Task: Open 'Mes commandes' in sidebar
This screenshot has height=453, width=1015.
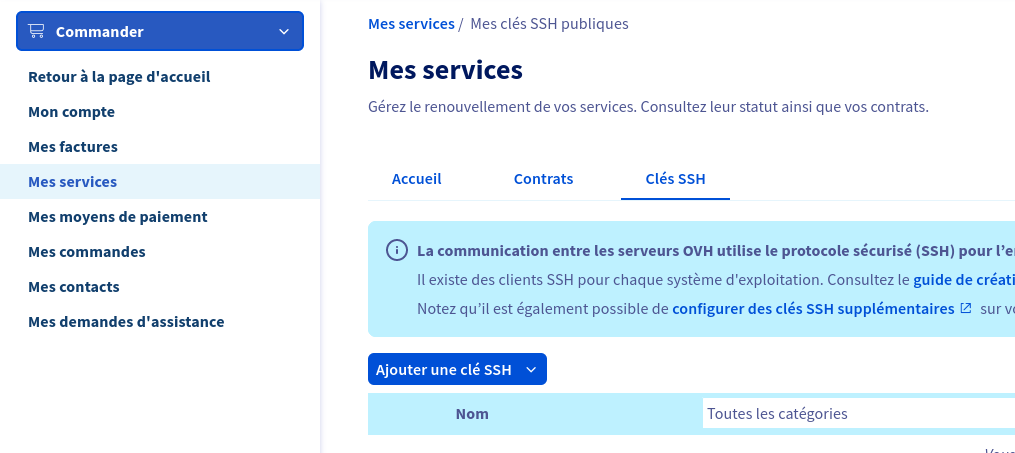Action: pos(87,252)
